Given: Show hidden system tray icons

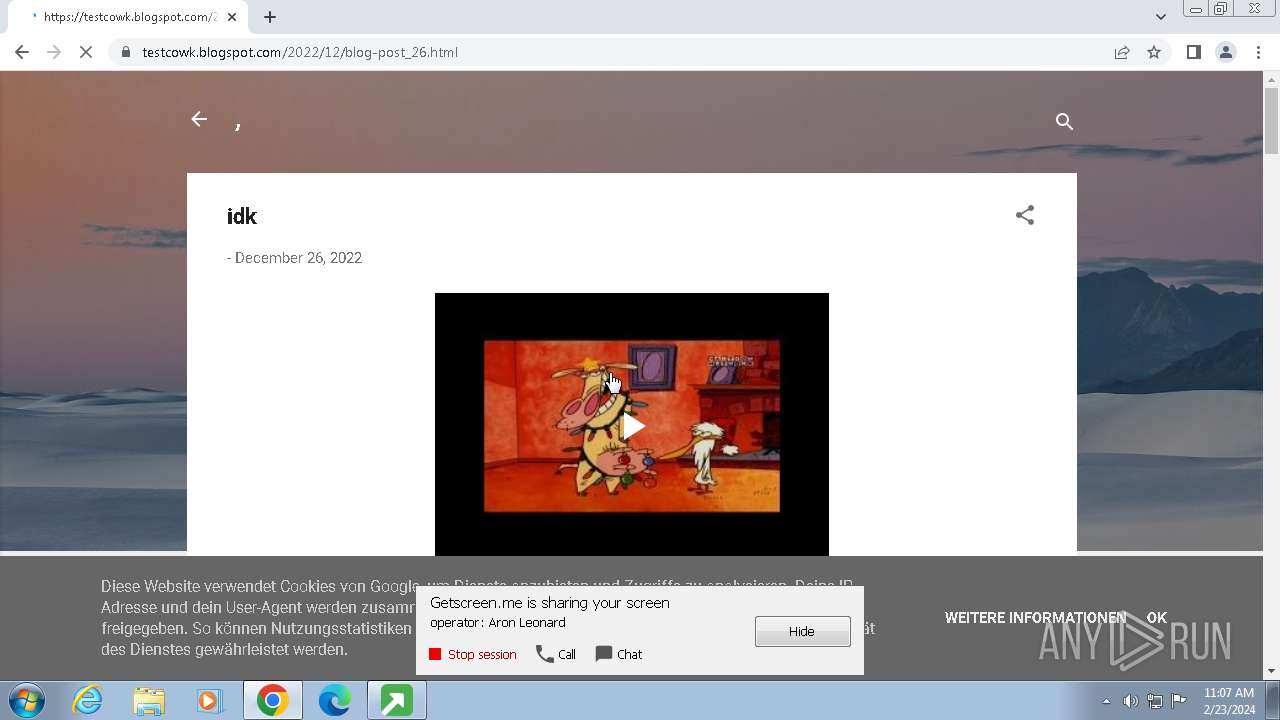Looking at the screenshot, I should [1106, 701].
